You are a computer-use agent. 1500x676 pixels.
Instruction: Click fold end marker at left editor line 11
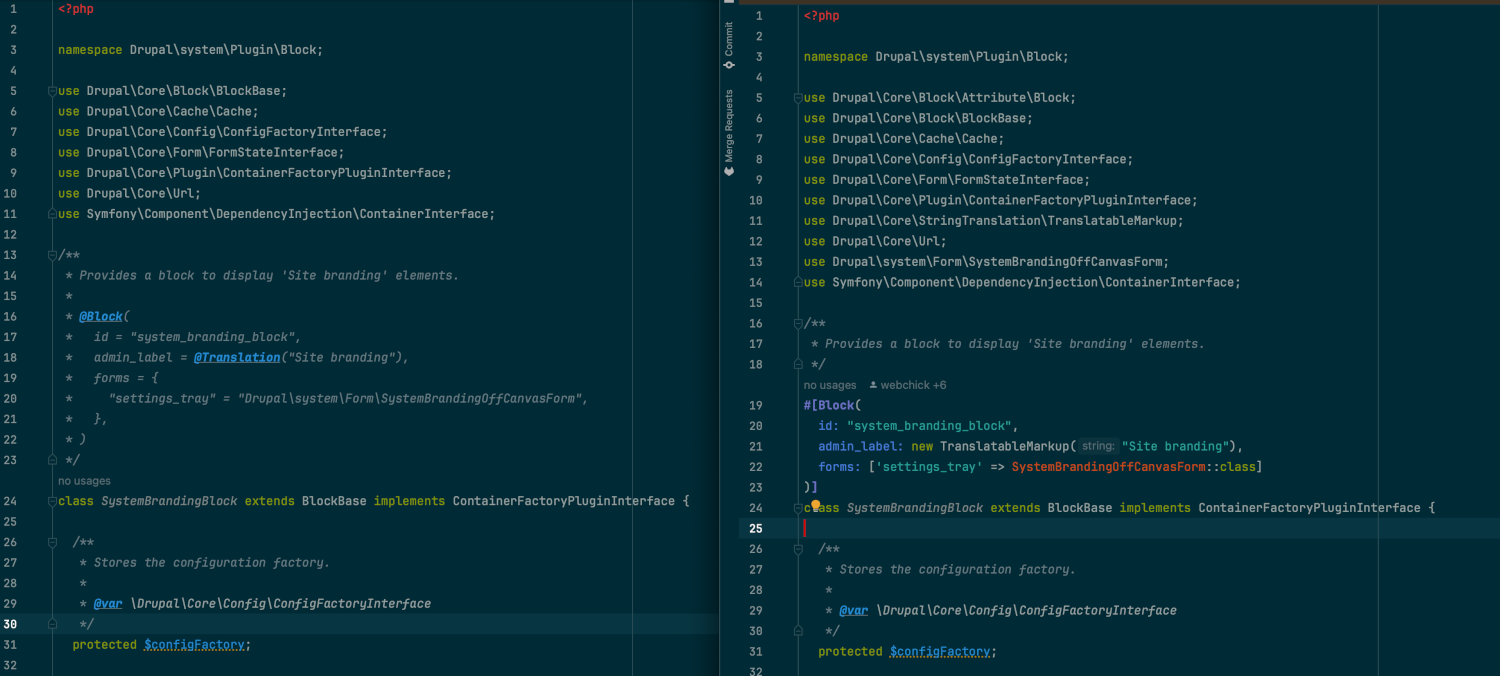[52, 214]
